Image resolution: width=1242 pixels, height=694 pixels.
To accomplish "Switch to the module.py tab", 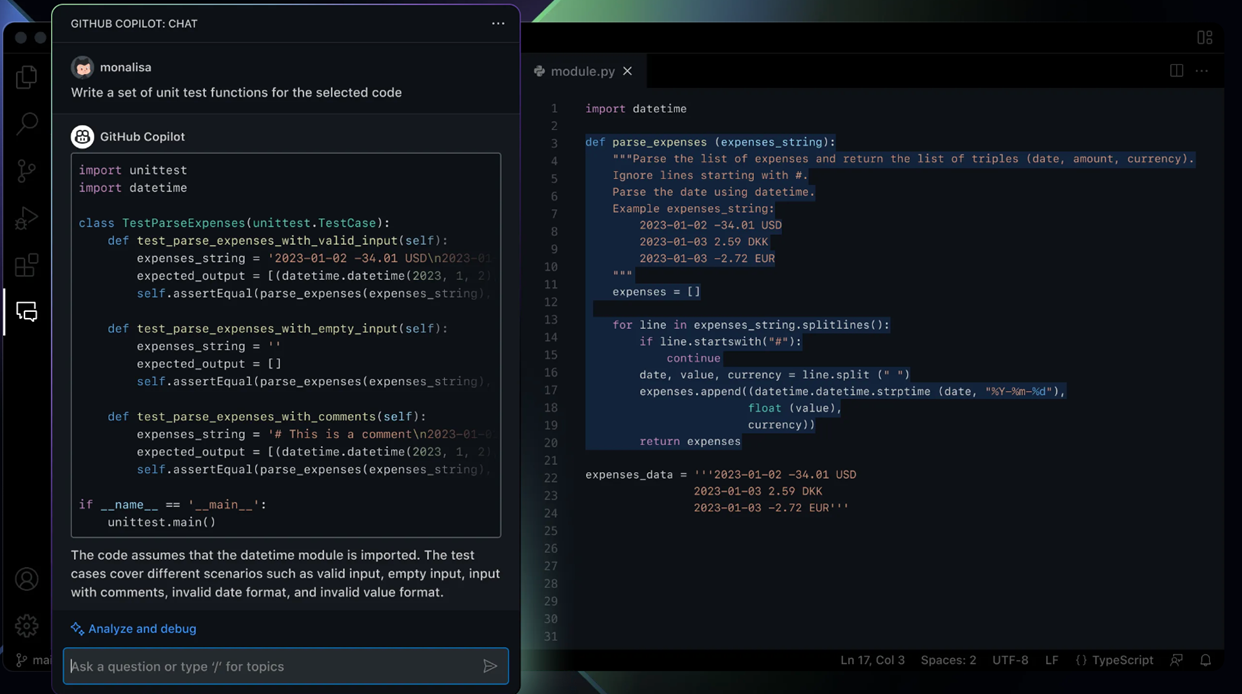I will (x=585, y=70).
